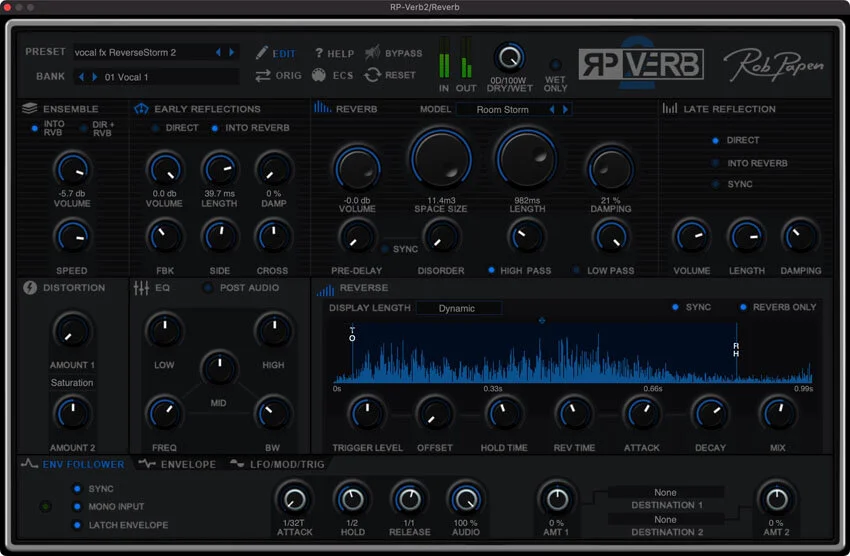Toggle Late Reflection SYNC
The image size is (850, 556).
(x=716, y=184)
